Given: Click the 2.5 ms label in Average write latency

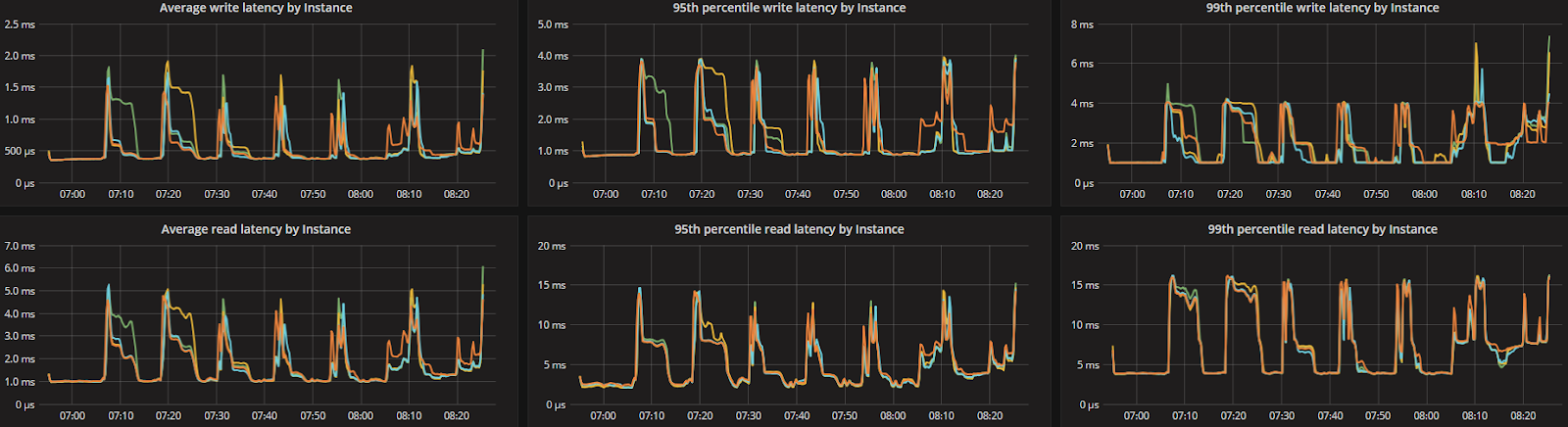Looking at the screenshot, I should pyautogui.click(x=20, y=24).
